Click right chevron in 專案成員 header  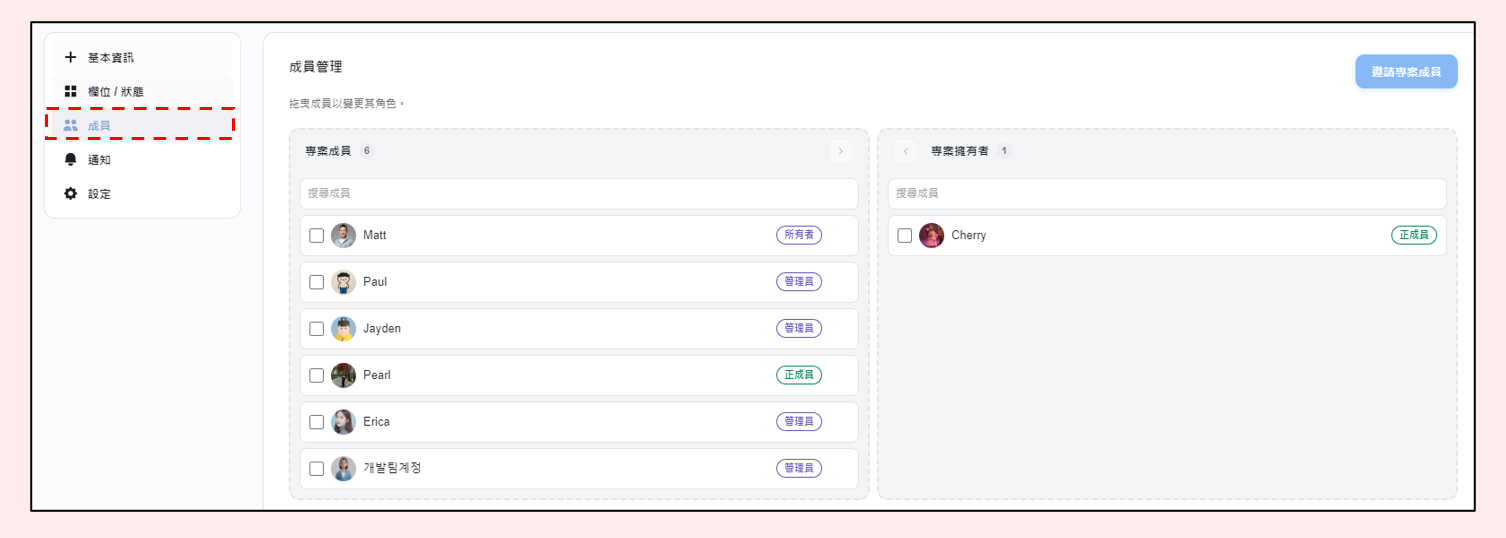click(840, 151)
